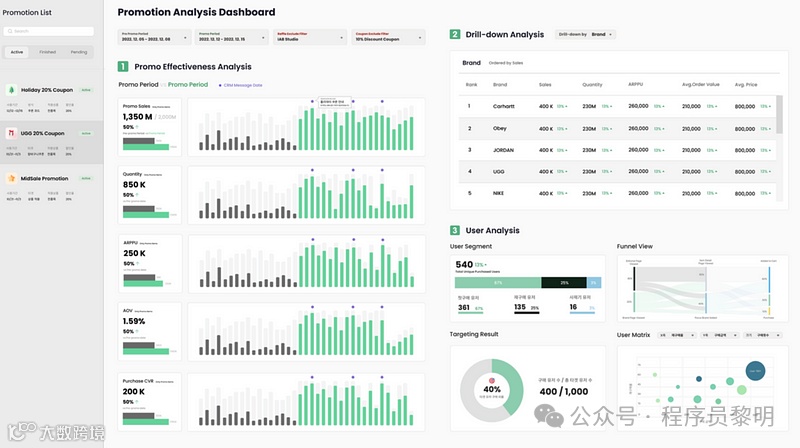Sort table by Avg. Price header
This screenshot has width=800, height=448.
pyautogui.click(x=746, y=85)
